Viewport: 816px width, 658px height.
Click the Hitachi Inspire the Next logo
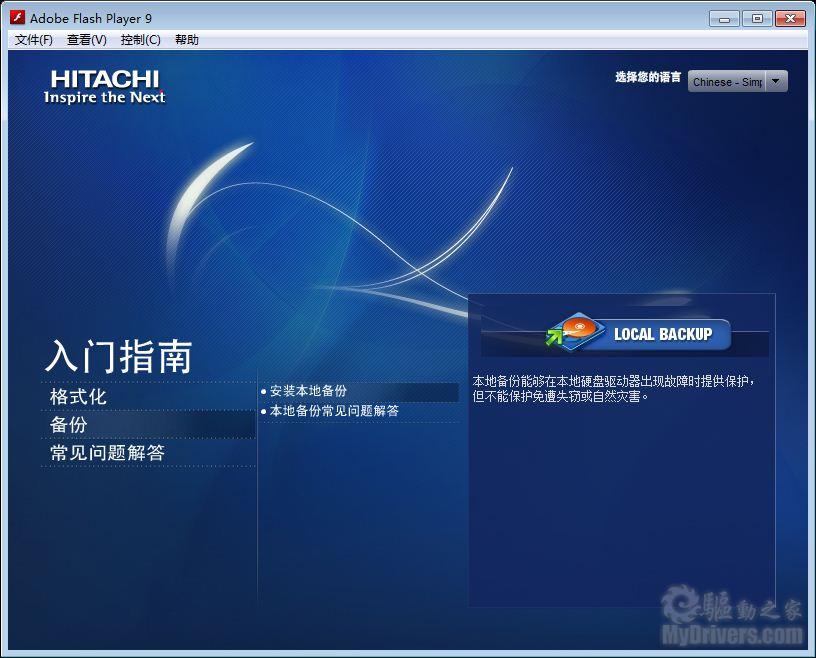click(x=104, y=87)
